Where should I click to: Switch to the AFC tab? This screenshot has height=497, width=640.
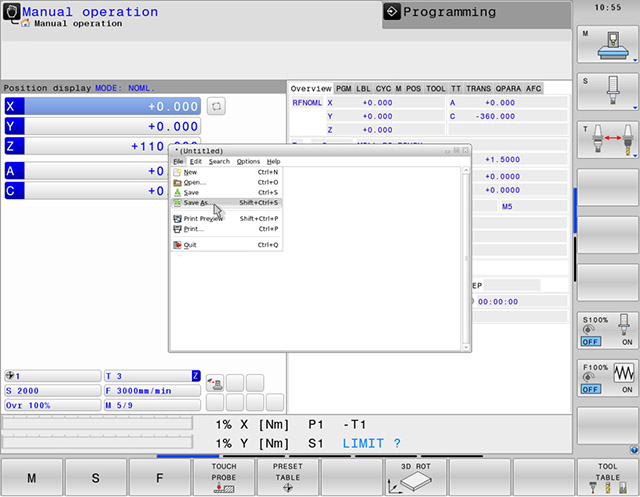coord(533,89)
